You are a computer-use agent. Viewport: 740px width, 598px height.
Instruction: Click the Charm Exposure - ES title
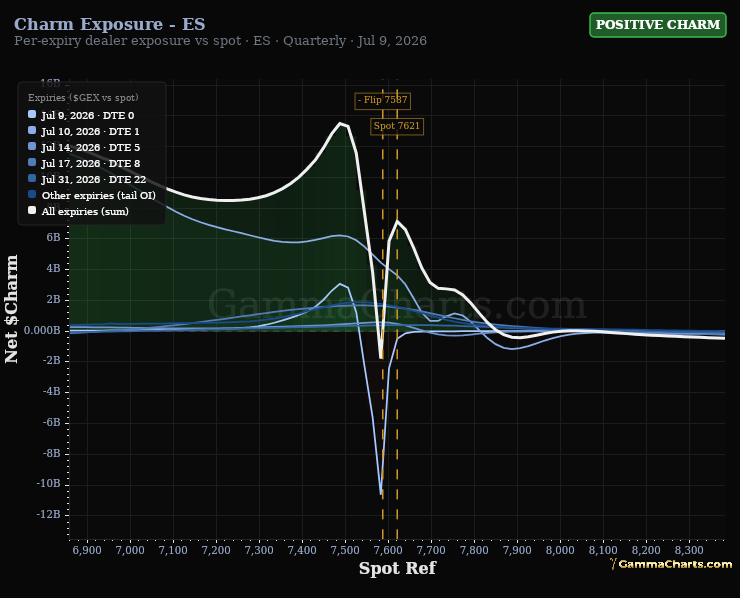click(x=109, y=24)
